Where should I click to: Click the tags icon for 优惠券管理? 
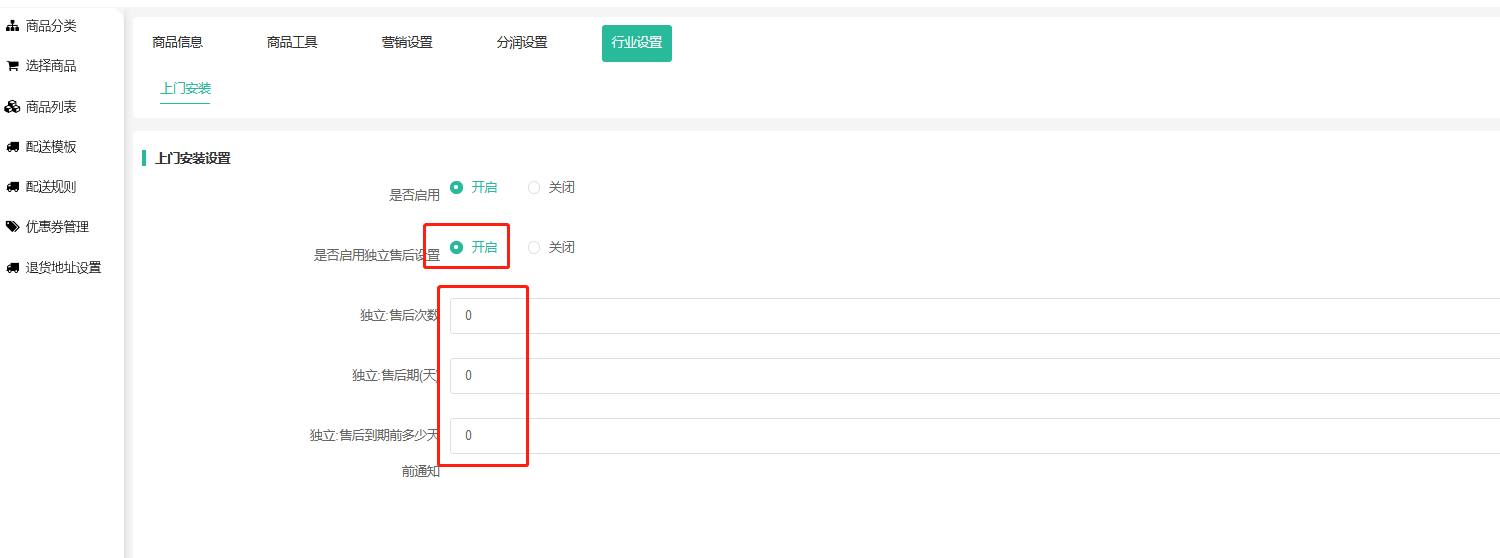(x=13, y=227)
